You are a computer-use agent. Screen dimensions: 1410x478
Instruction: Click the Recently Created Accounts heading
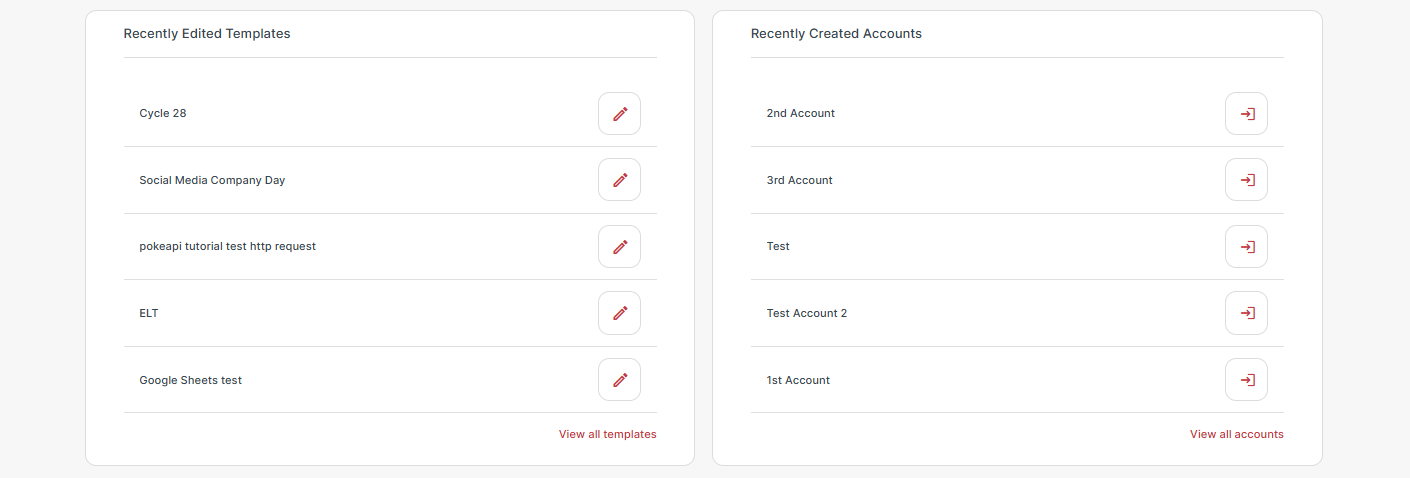pos(836,33)
